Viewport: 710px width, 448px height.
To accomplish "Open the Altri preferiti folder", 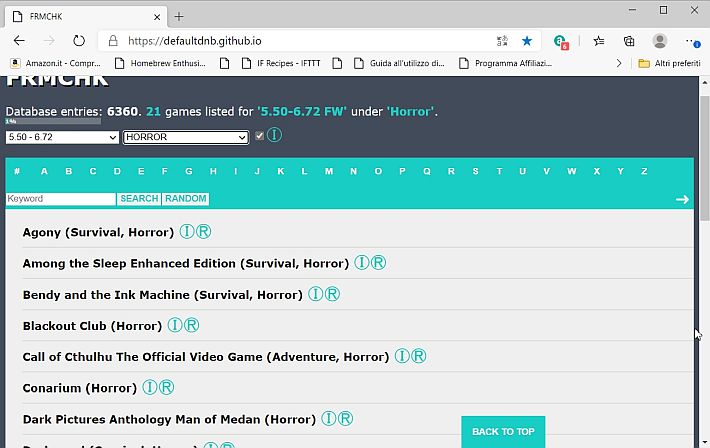I will [669, 63].
